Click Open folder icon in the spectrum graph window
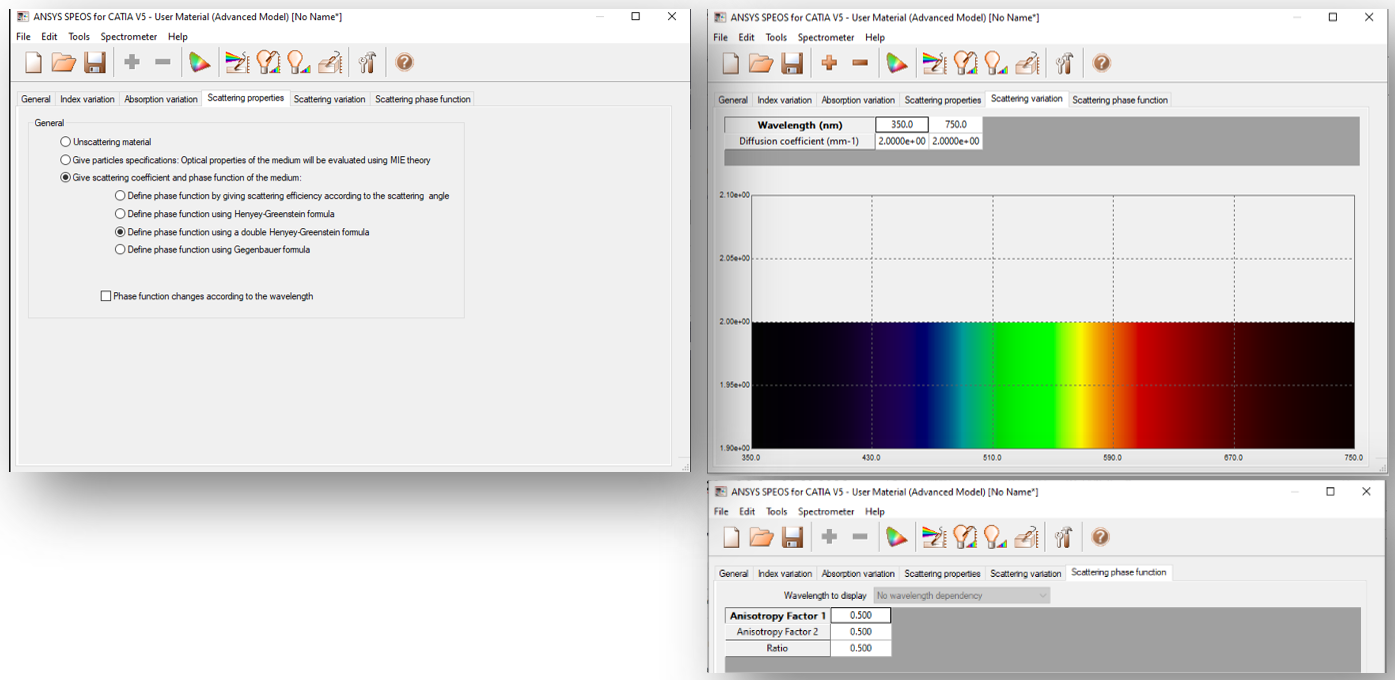 (761, 63)
